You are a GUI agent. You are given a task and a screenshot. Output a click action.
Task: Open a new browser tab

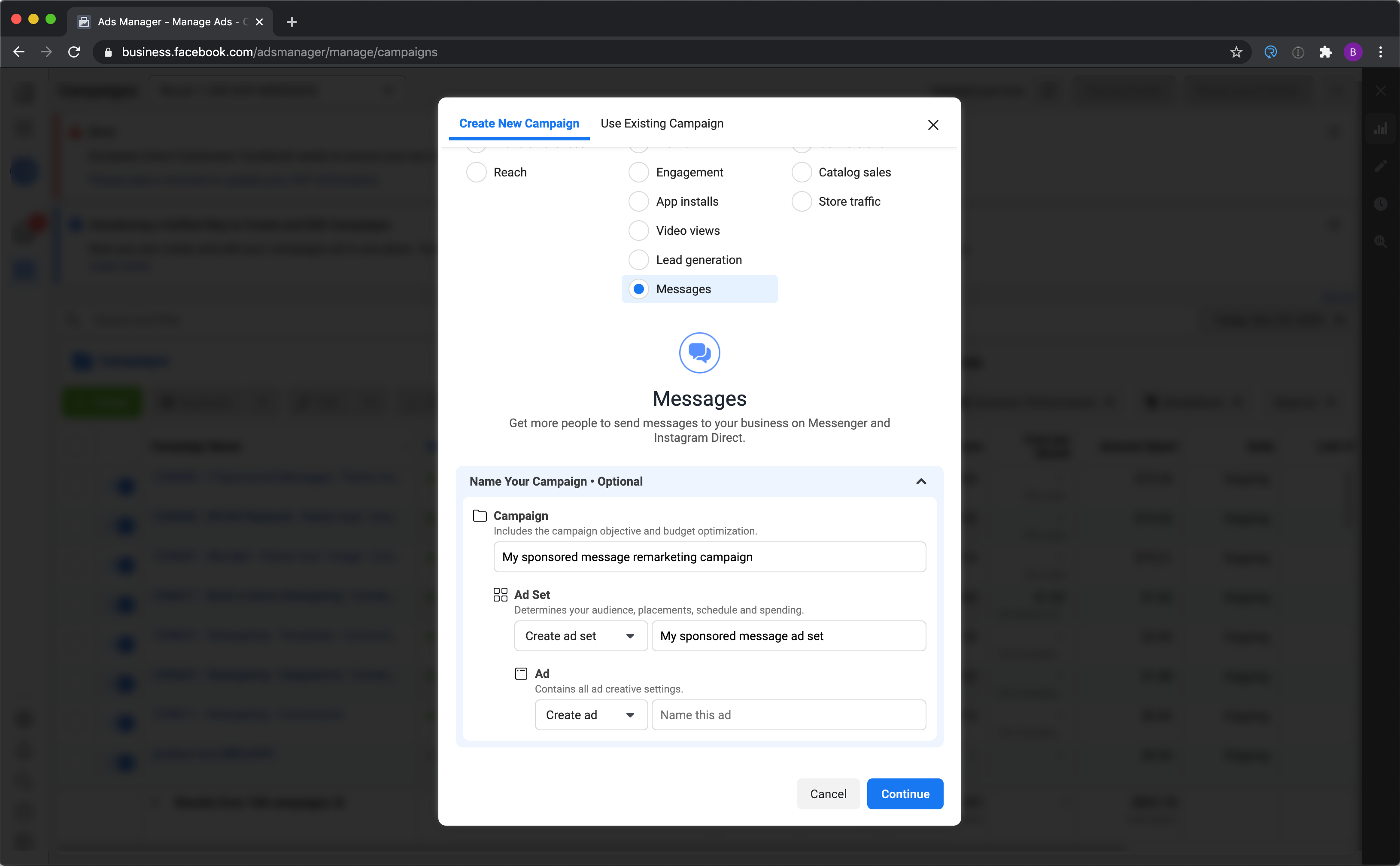click(x=292, y=22)
